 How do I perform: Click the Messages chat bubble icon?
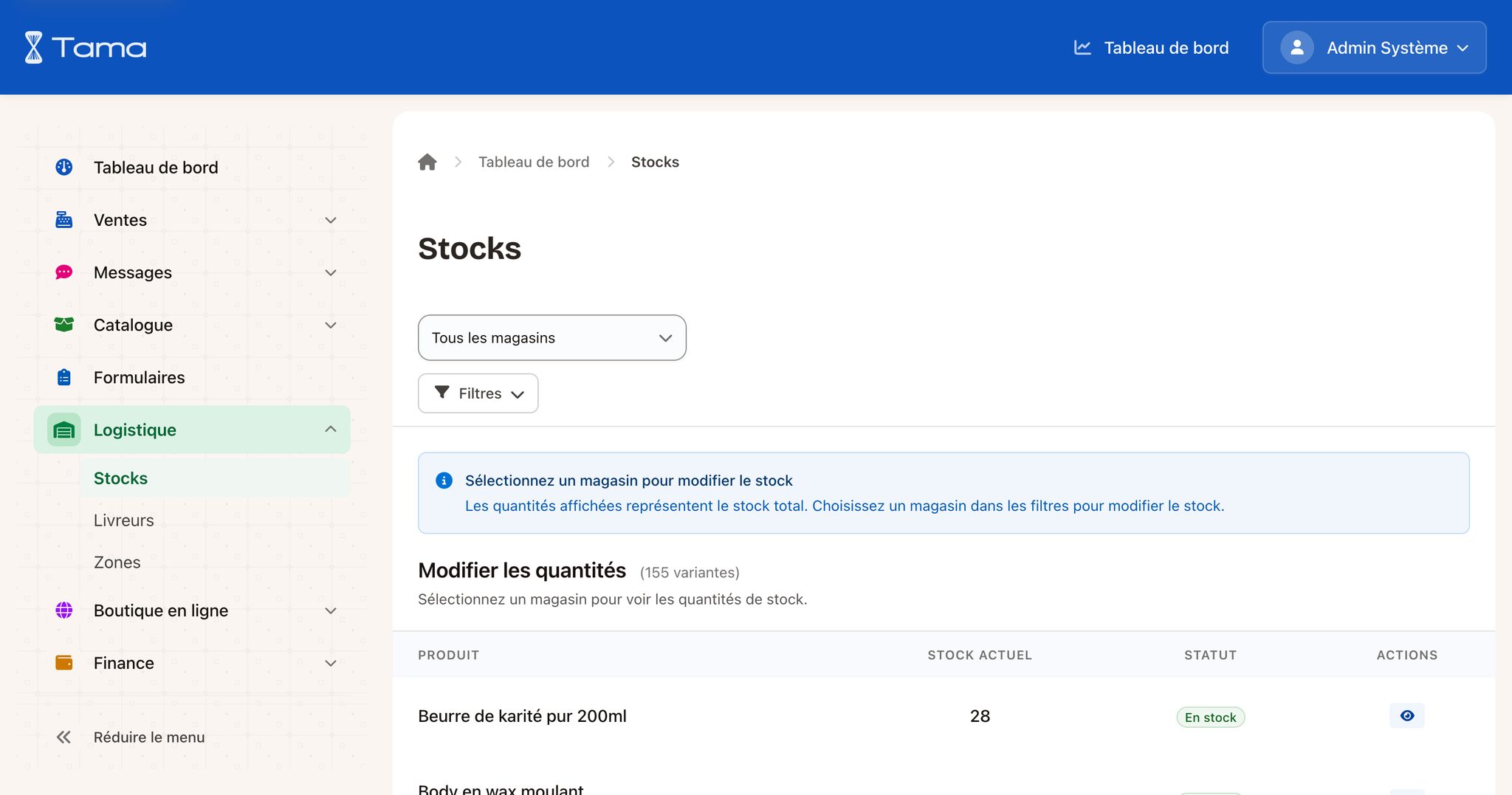[64, 272]
